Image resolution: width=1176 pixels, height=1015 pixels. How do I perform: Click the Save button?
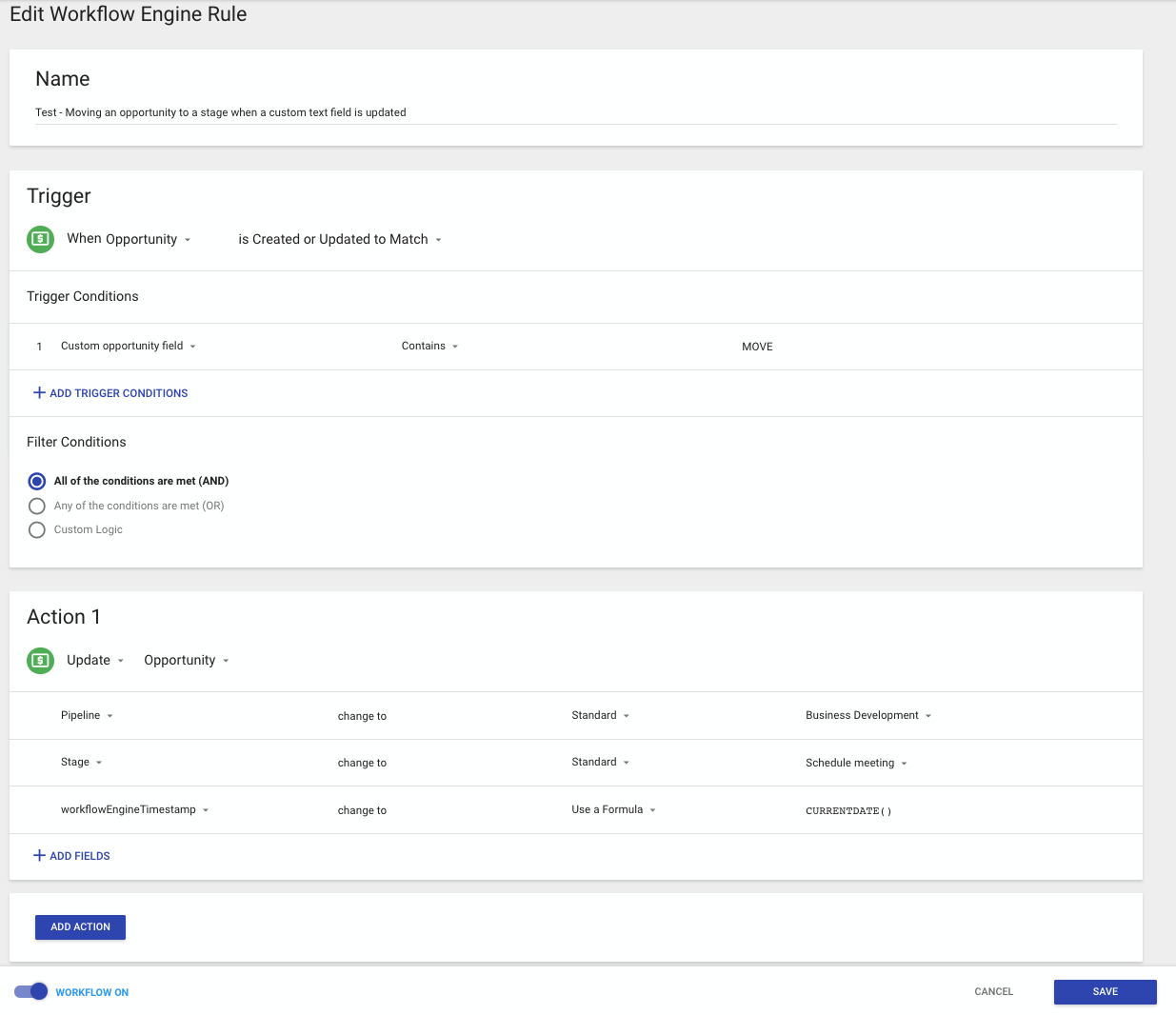pos(1105,991)
